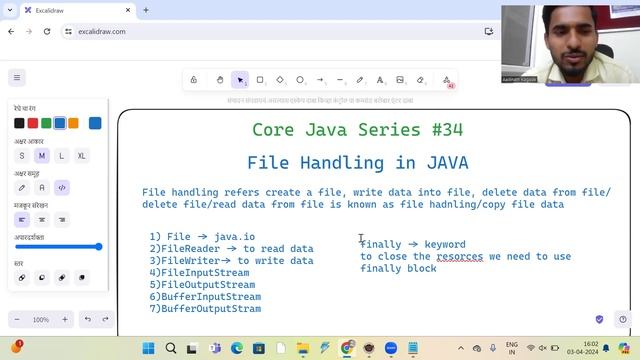Open the help question mark button
The image size is (640, 360).
(x=623, y=320)
